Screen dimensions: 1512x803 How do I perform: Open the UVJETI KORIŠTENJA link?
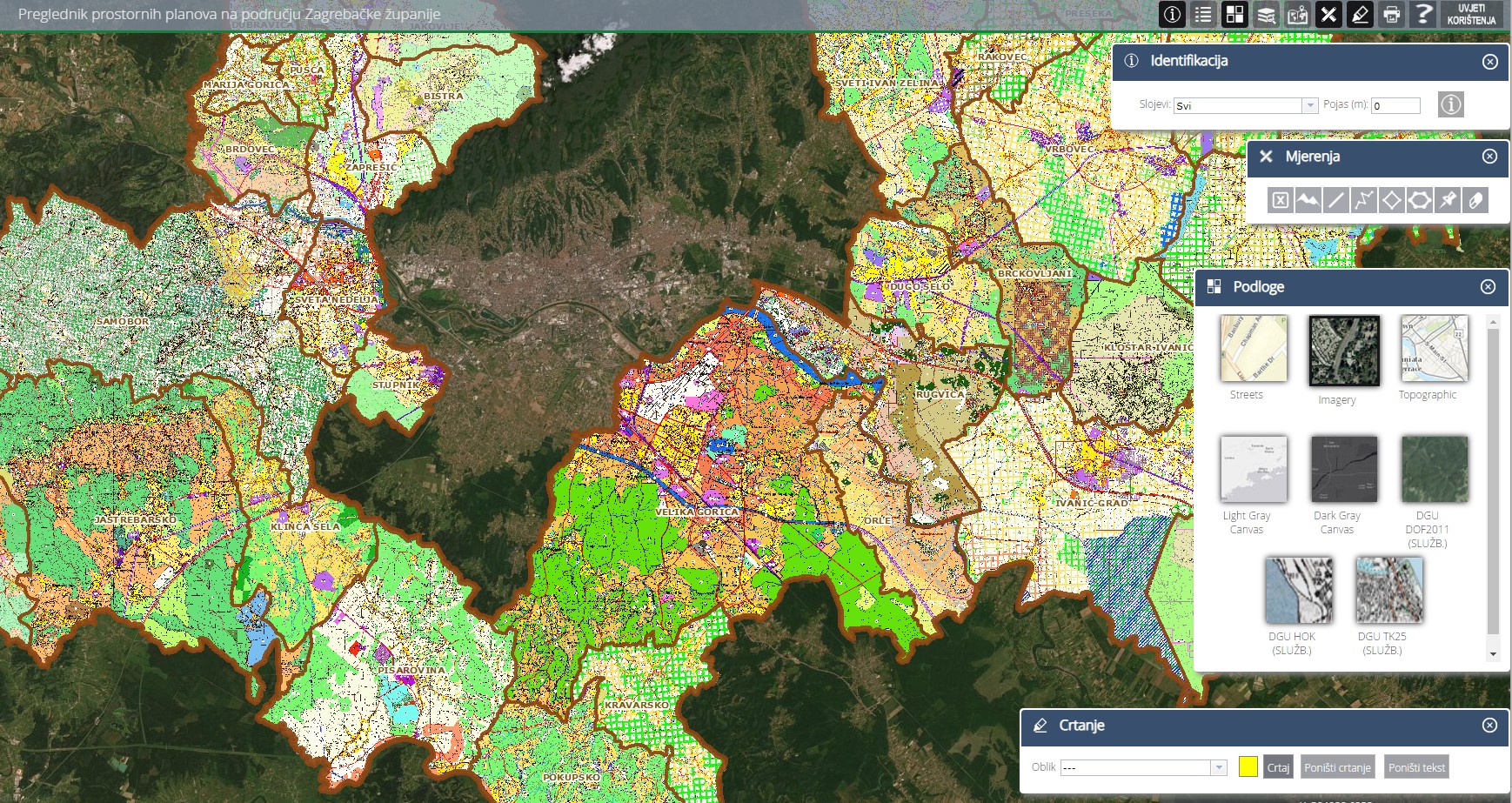click(x=1471, y=14)
